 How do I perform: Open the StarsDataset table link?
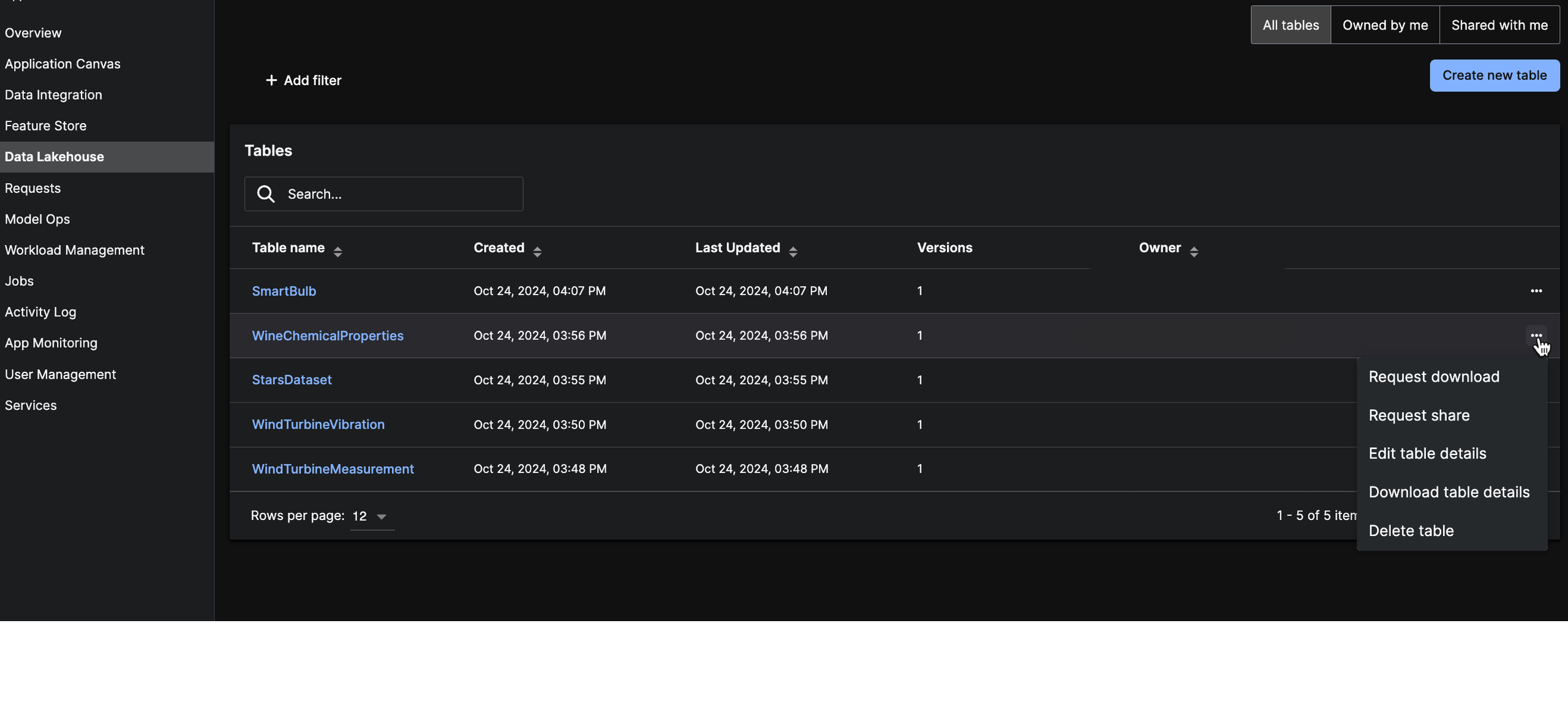pos(292,380)
